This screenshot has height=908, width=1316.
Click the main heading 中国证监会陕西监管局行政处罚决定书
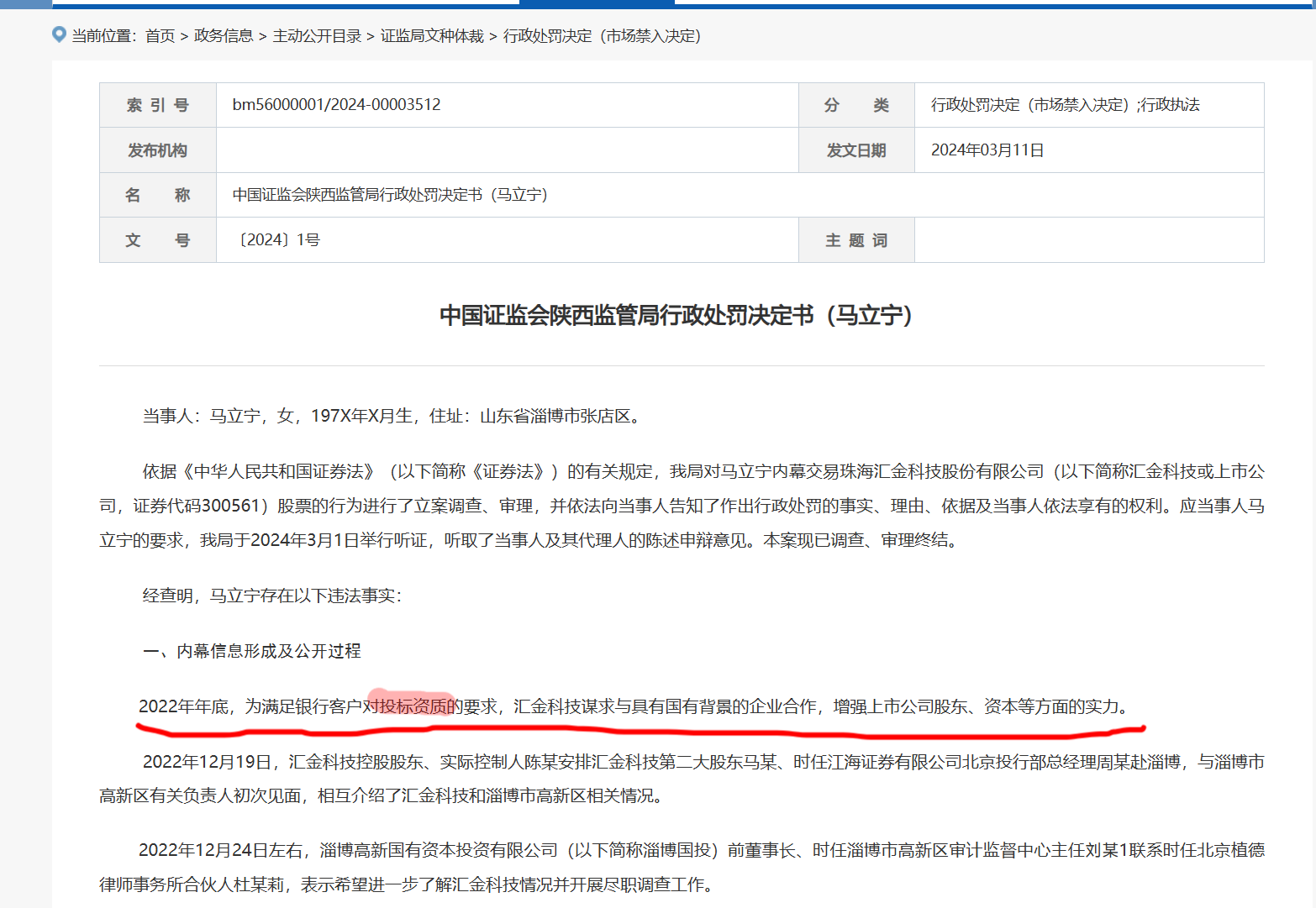(x=676, y=316)
